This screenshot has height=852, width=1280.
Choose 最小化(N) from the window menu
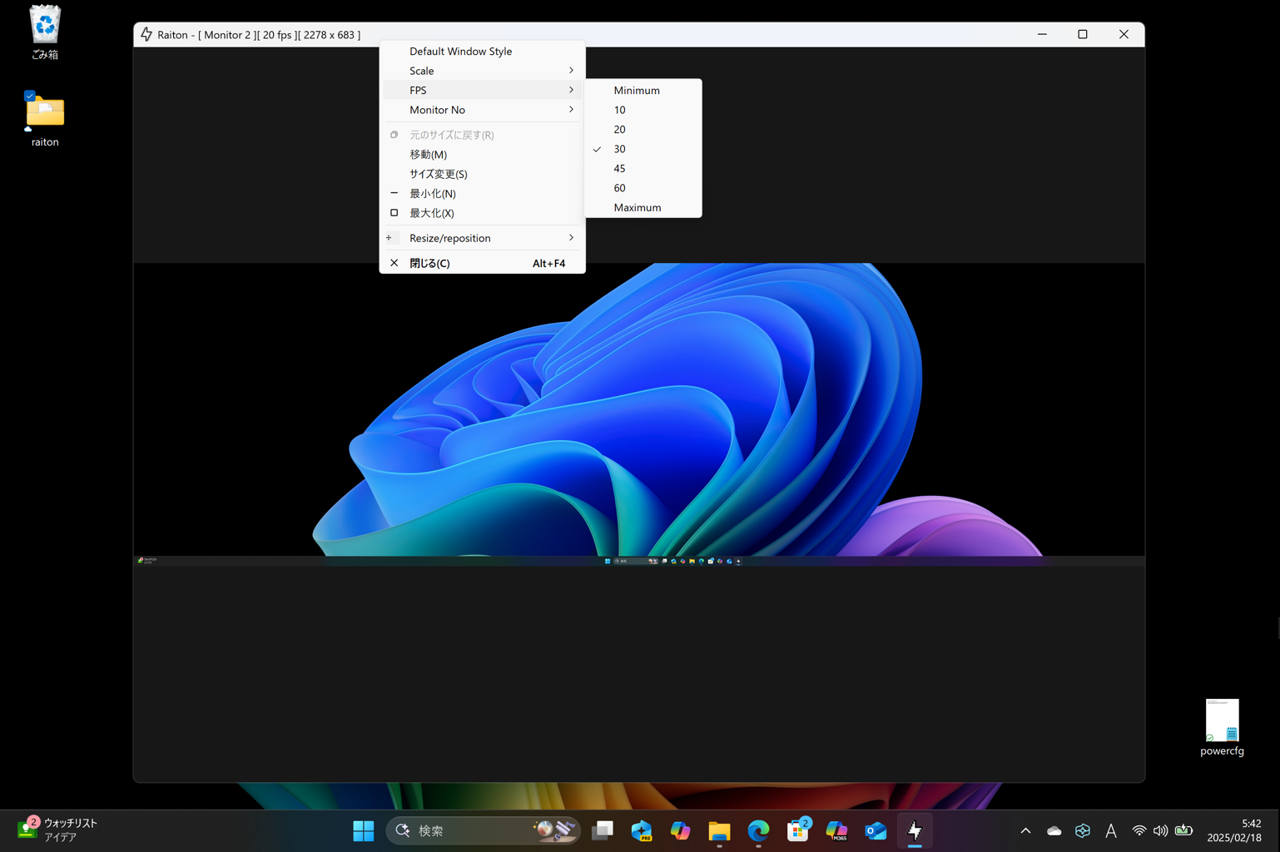[x=482, y=193]
